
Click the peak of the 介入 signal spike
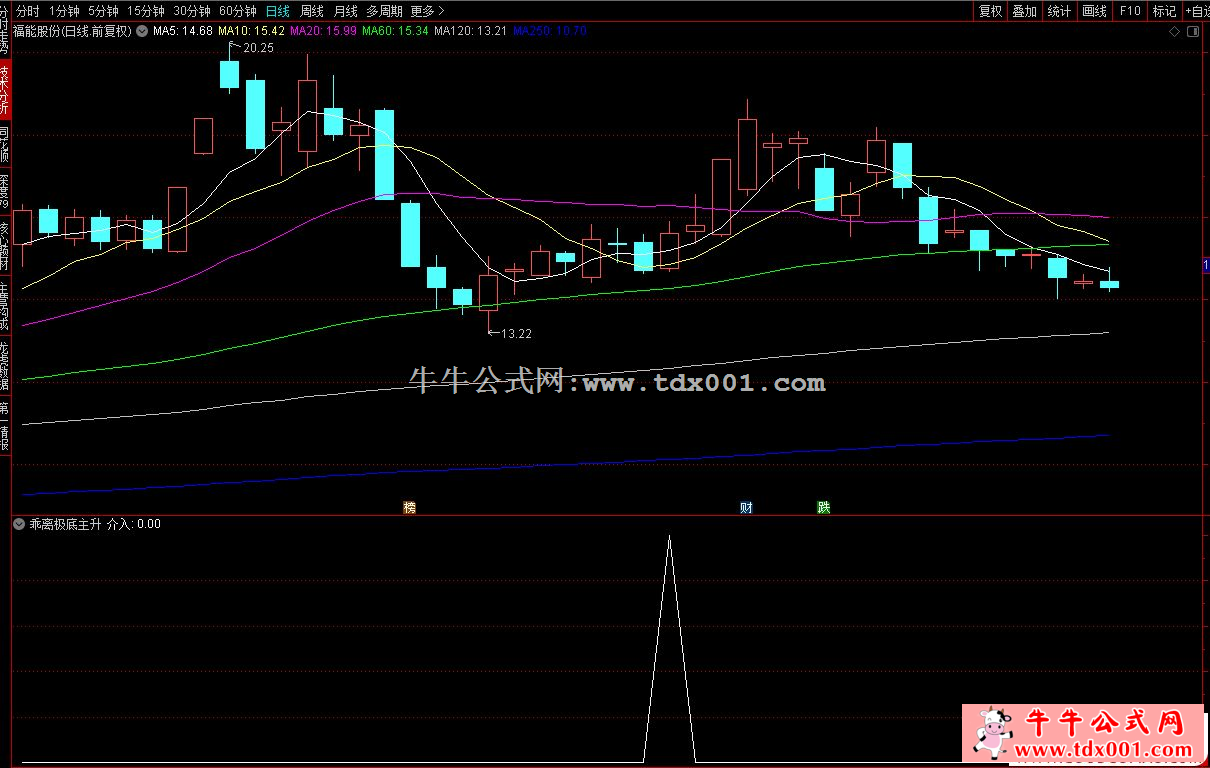point(669,537)
